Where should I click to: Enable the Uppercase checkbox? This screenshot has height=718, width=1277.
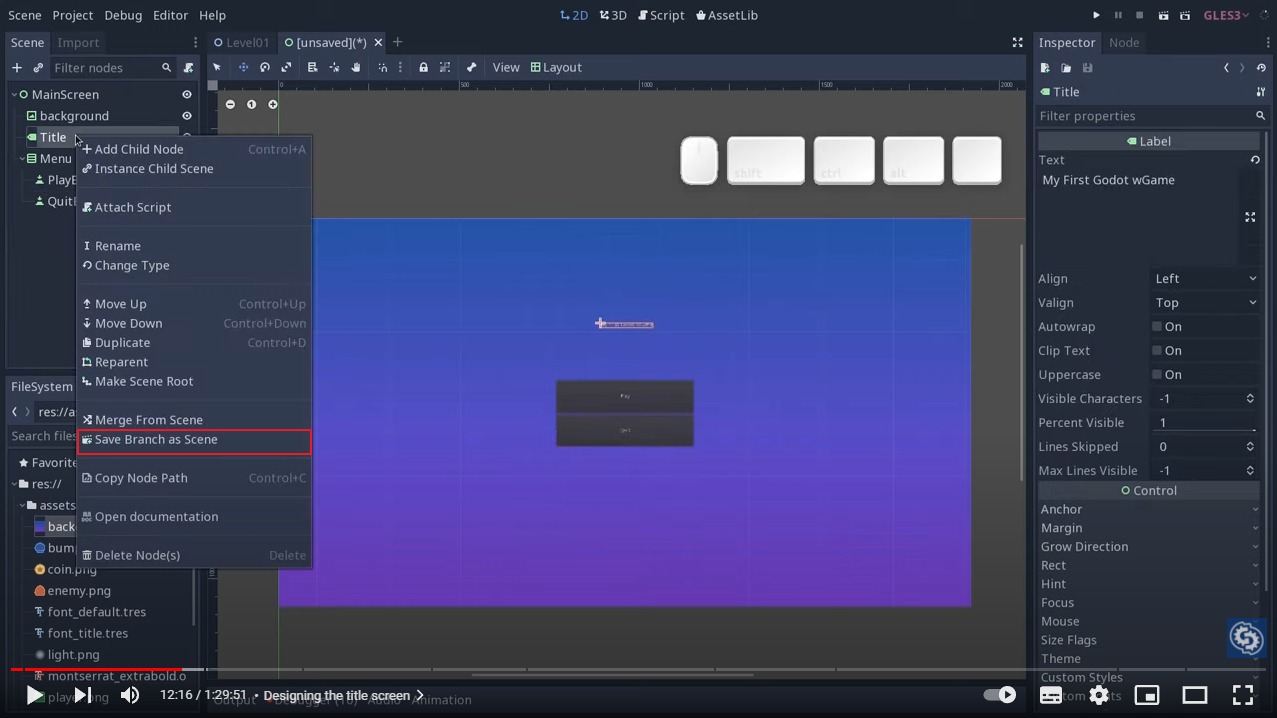click(x=1157, y=374)
